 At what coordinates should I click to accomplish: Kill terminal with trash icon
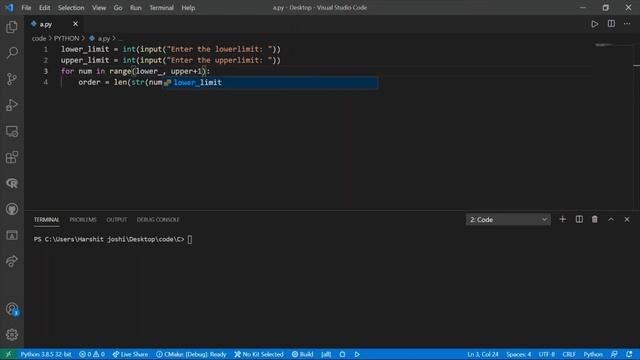[x=595, y=219]
